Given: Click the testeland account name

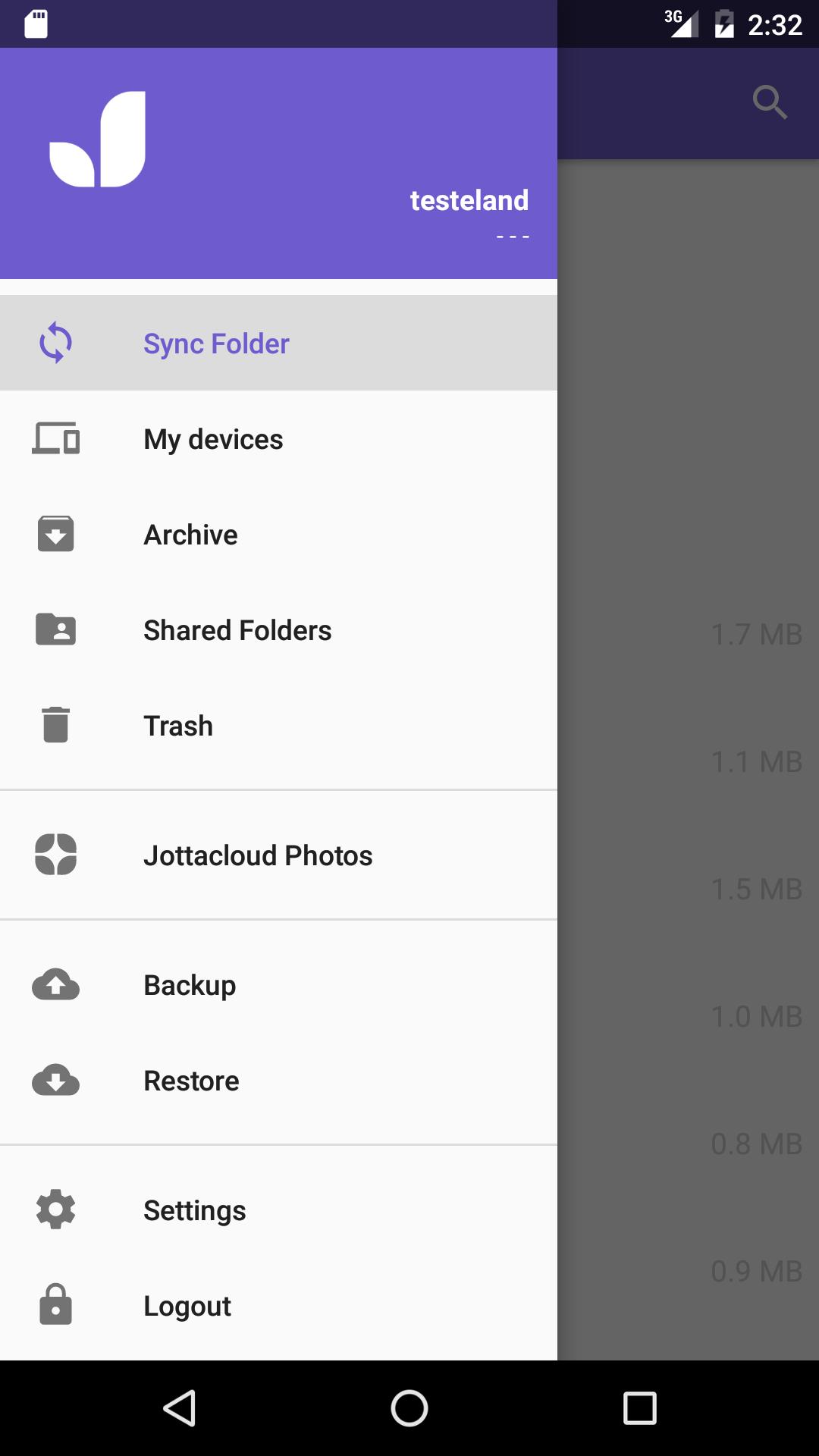Looking at the screenshot, I should coord(469,200).
